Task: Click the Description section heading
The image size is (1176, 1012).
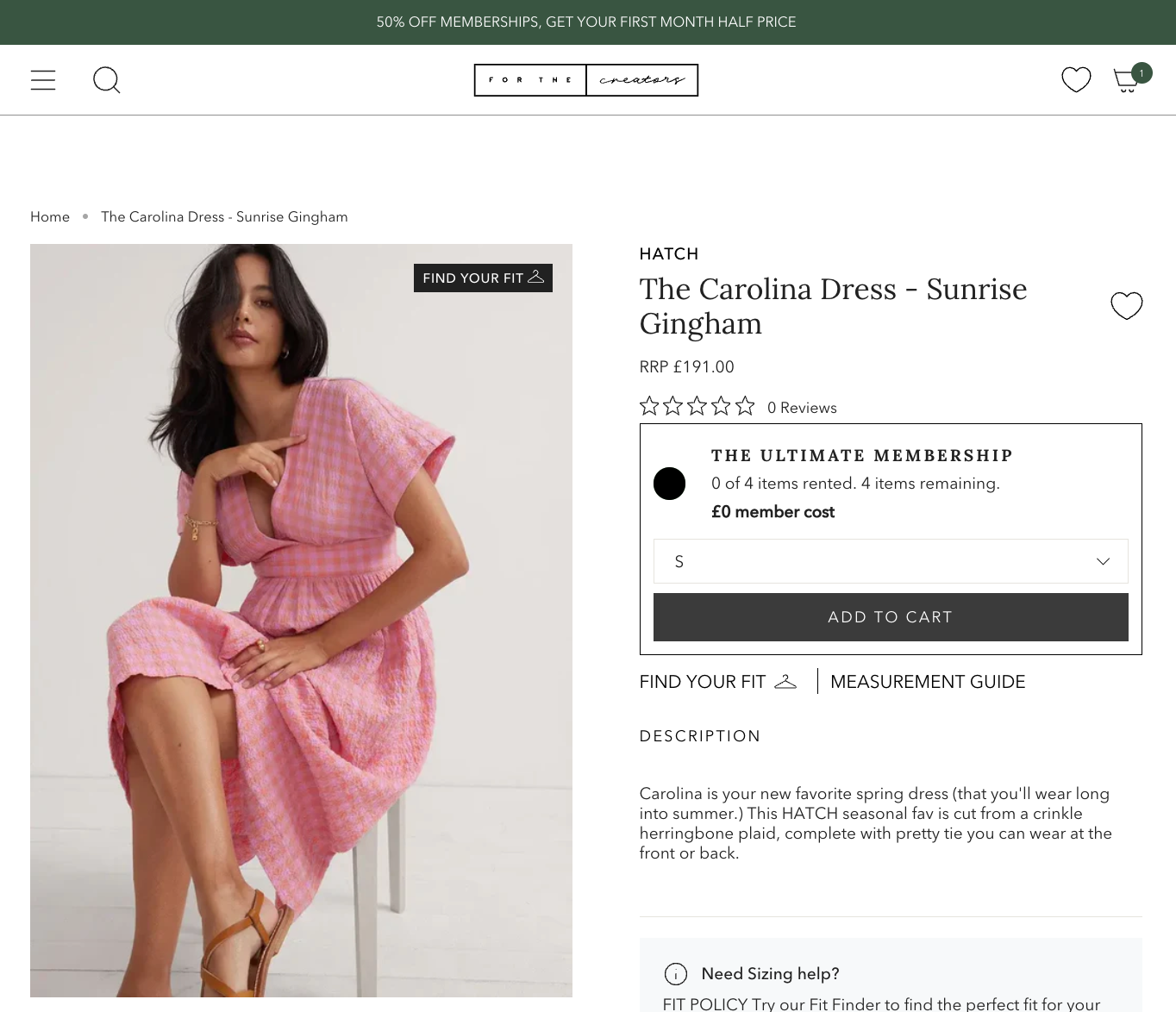Action: pos(700,736)
